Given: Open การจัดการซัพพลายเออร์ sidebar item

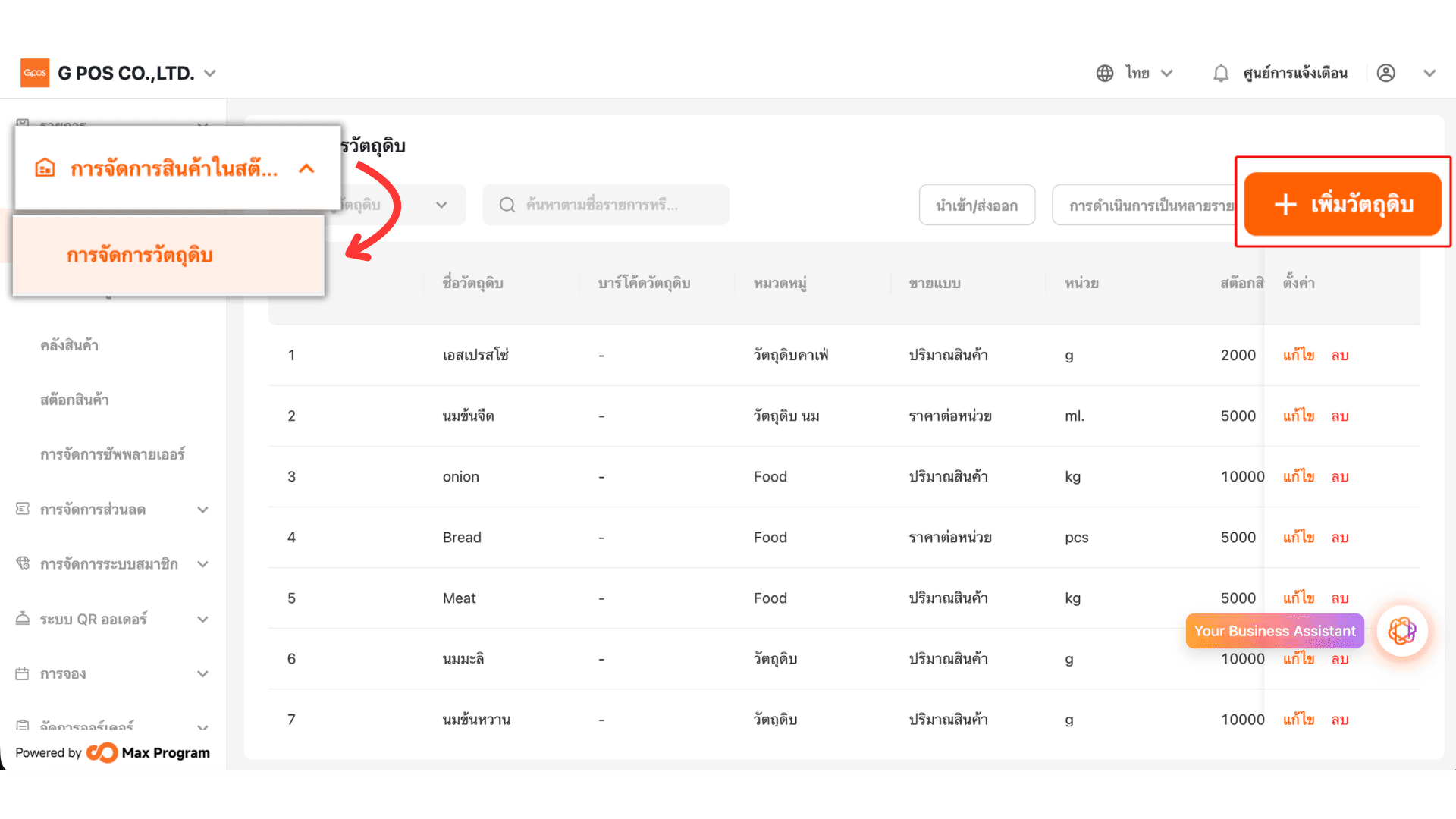Looking at the screenshot, I should coord(112,454).
